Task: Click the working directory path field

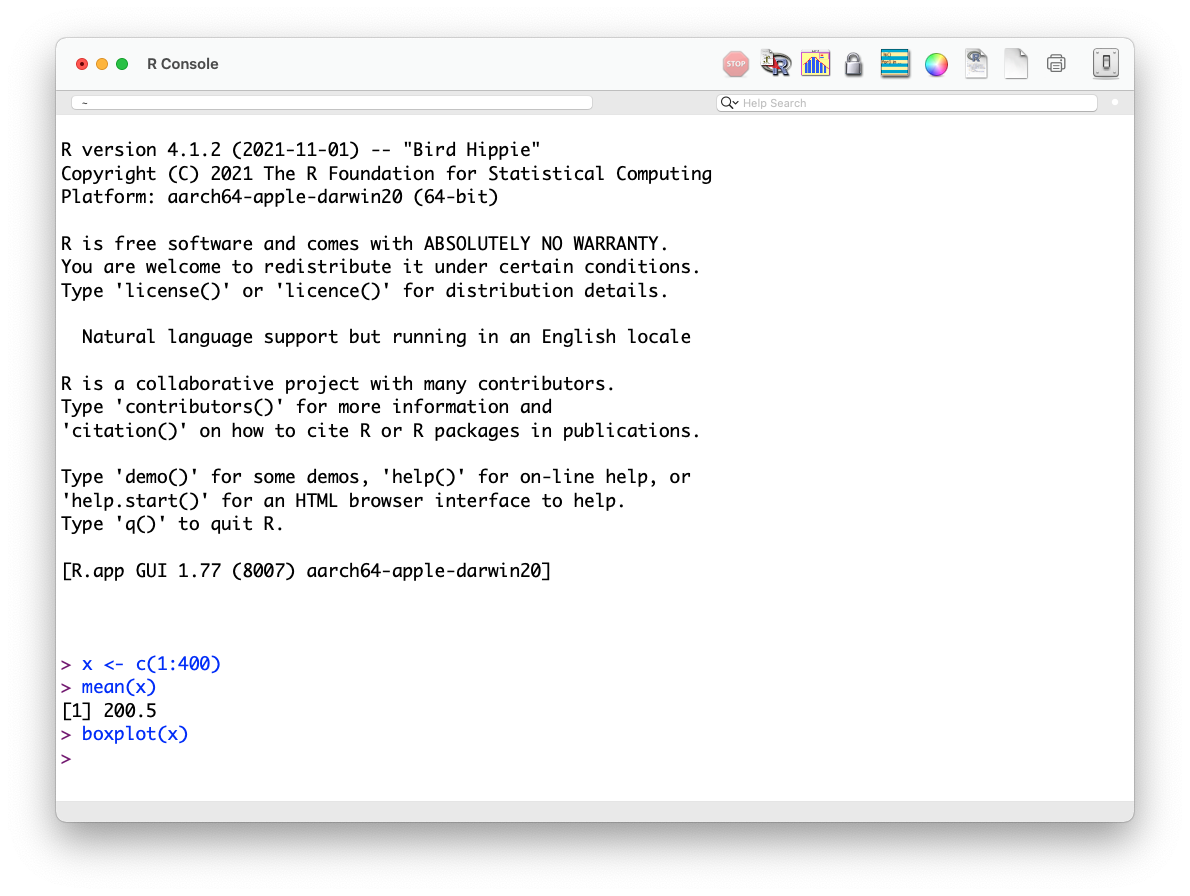Action: pos(332,103)
